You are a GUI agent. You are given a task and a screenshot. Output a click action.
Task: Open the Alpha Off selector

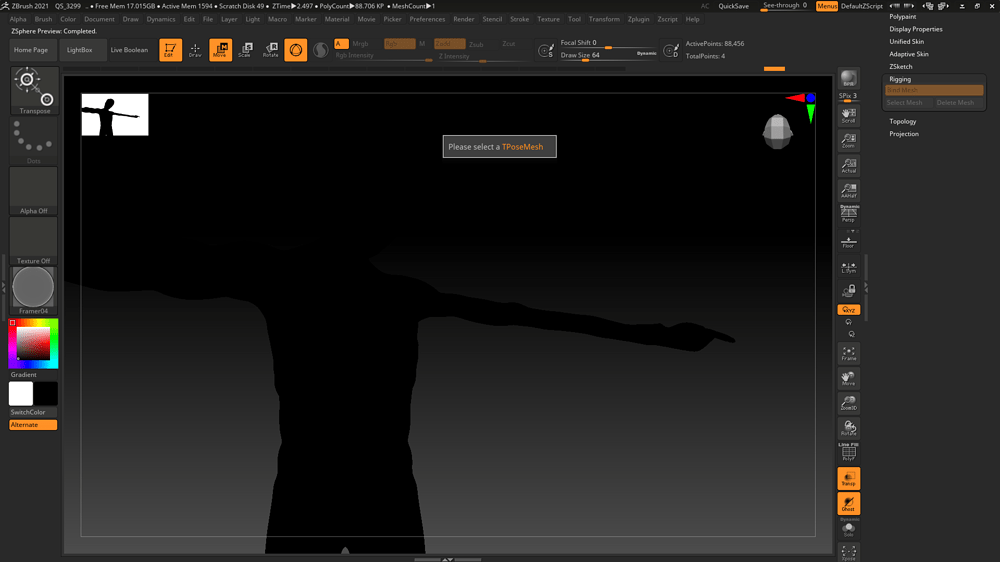pos(34,191)
